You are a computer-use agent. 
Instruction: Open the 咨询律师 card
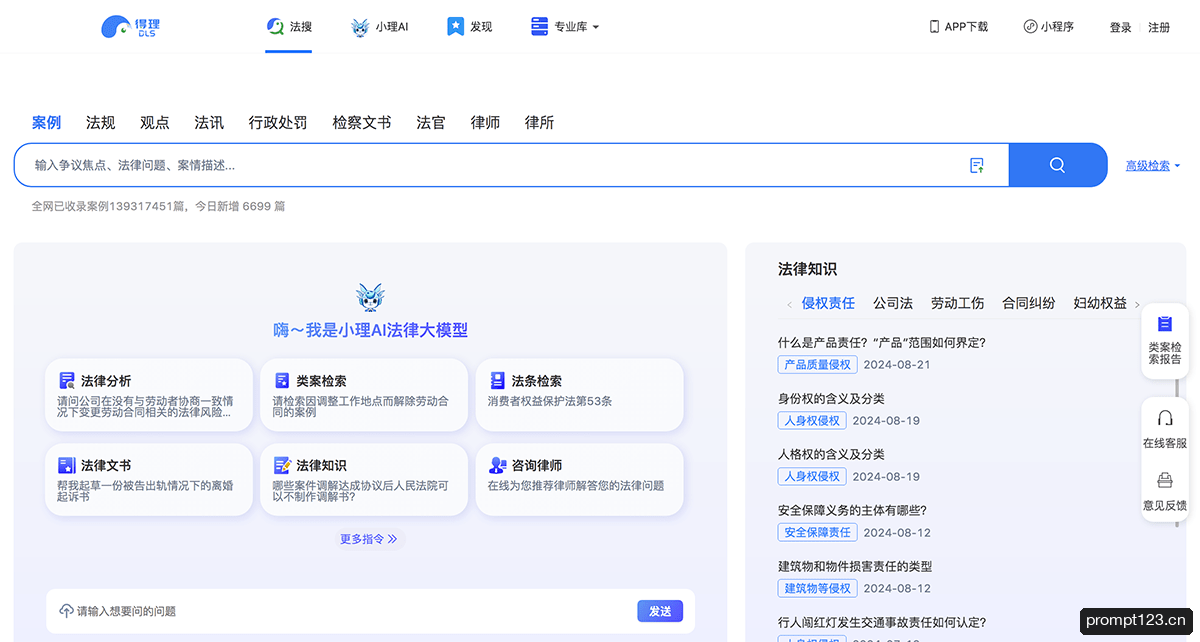tap(579, 480)
